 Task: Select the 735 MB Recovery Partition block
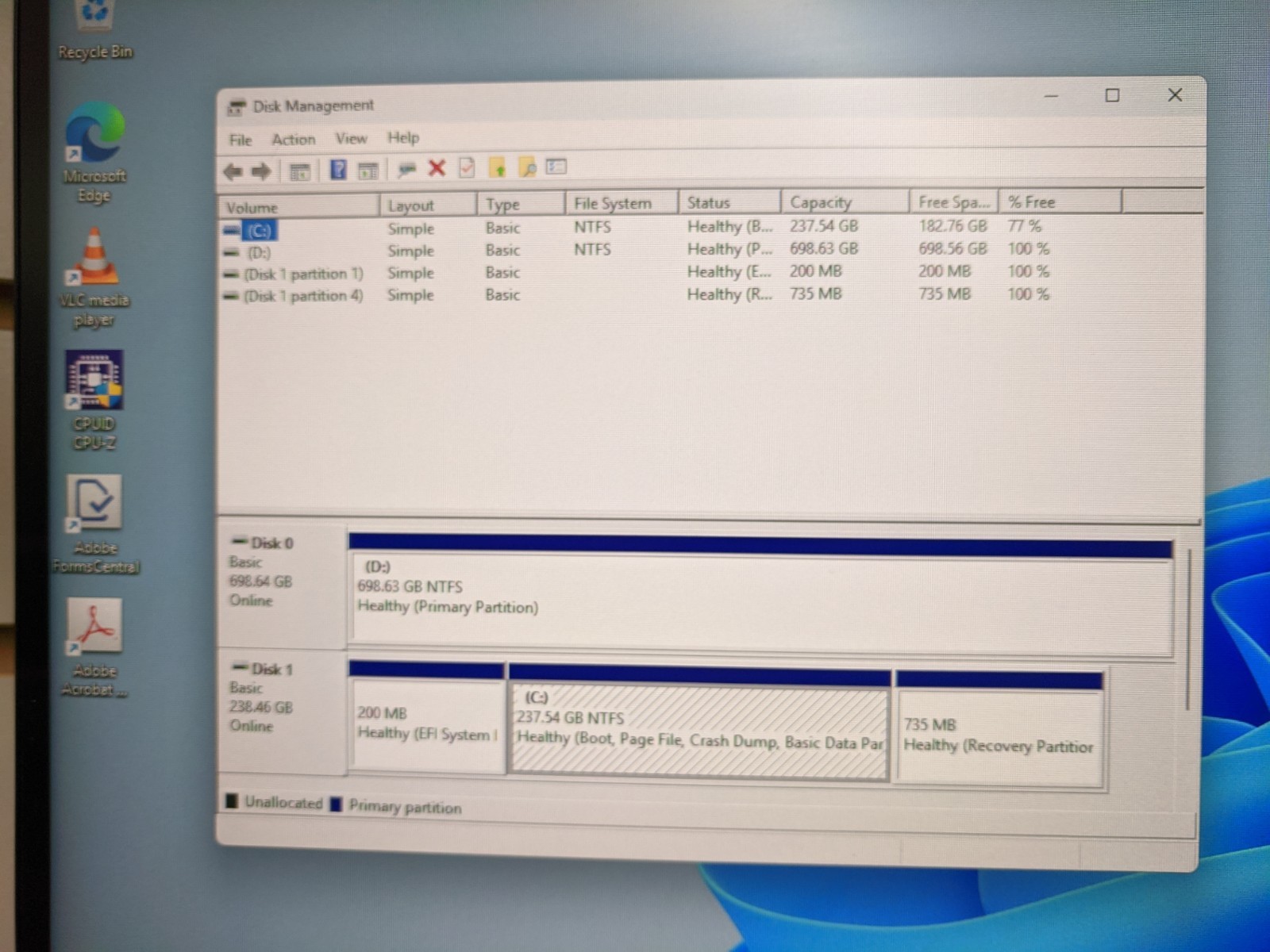999,730
